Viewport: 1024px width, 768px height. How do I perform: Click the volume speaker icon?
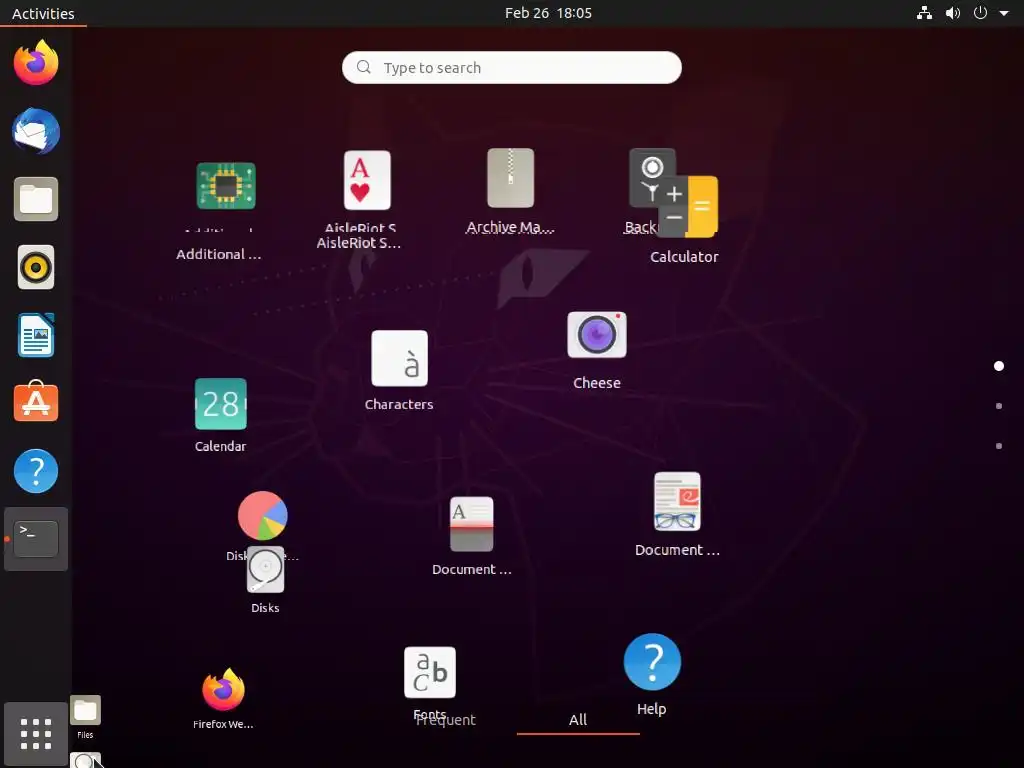(x=953, y=13)
